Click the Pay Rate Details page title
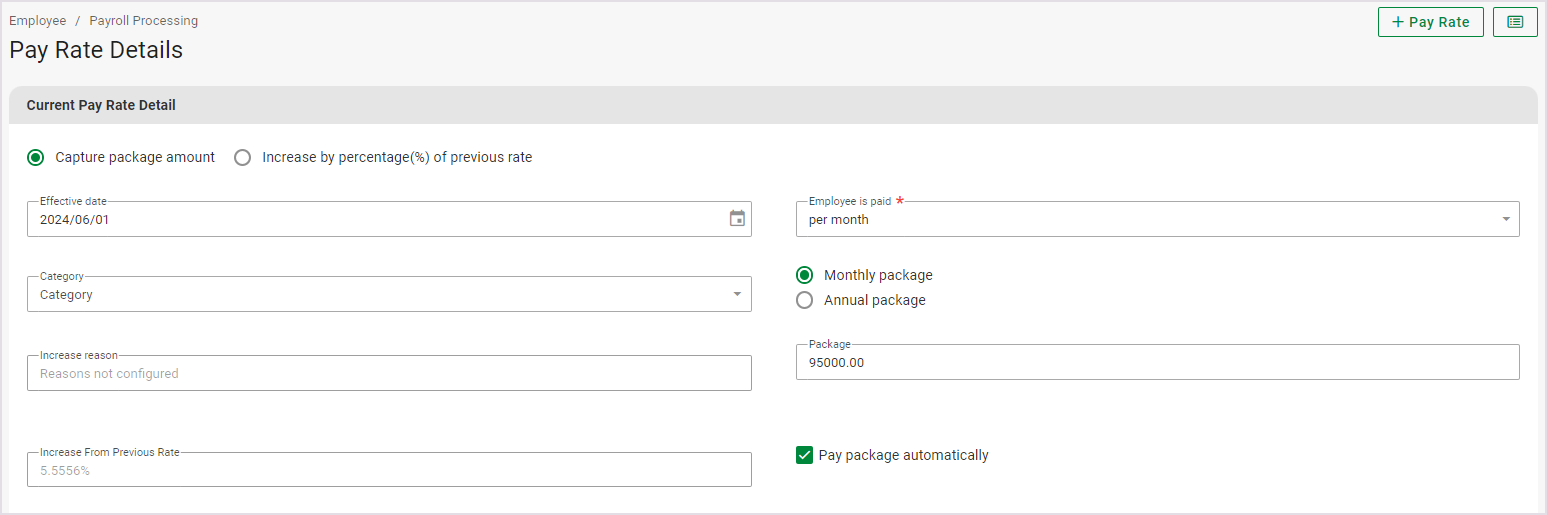1547x515 pixels. [x=96, y=50]
